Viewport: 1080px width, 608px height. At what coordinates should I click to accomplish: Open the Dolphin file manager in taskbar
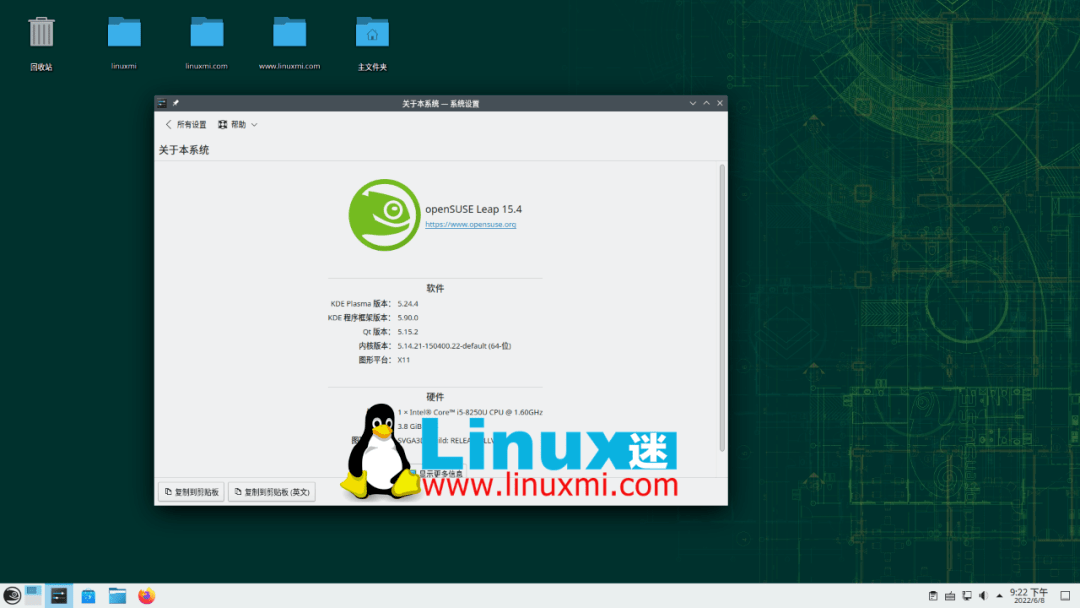tap(117, 595)
